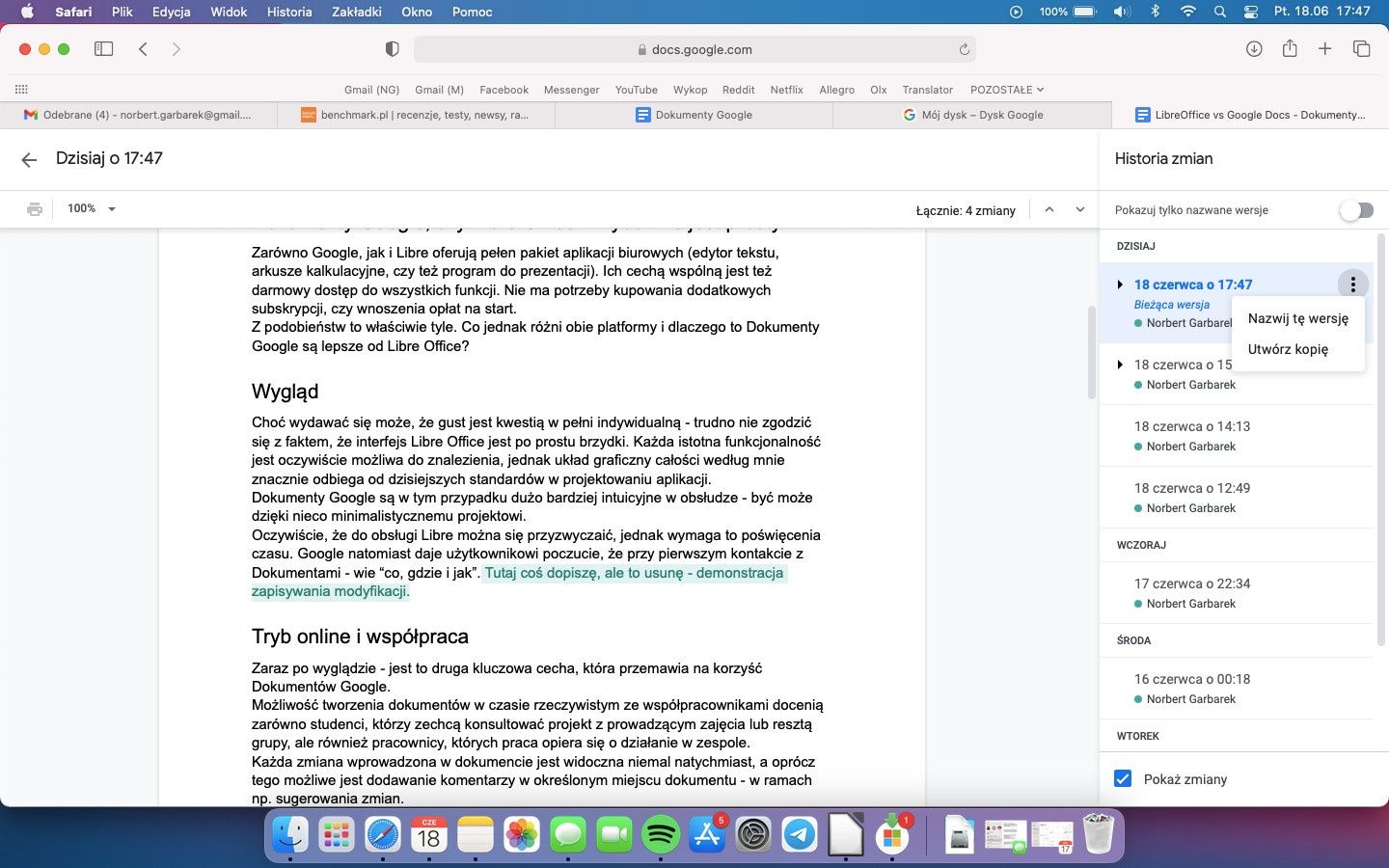Open the Translator bookmark

[x=927, y=90]
